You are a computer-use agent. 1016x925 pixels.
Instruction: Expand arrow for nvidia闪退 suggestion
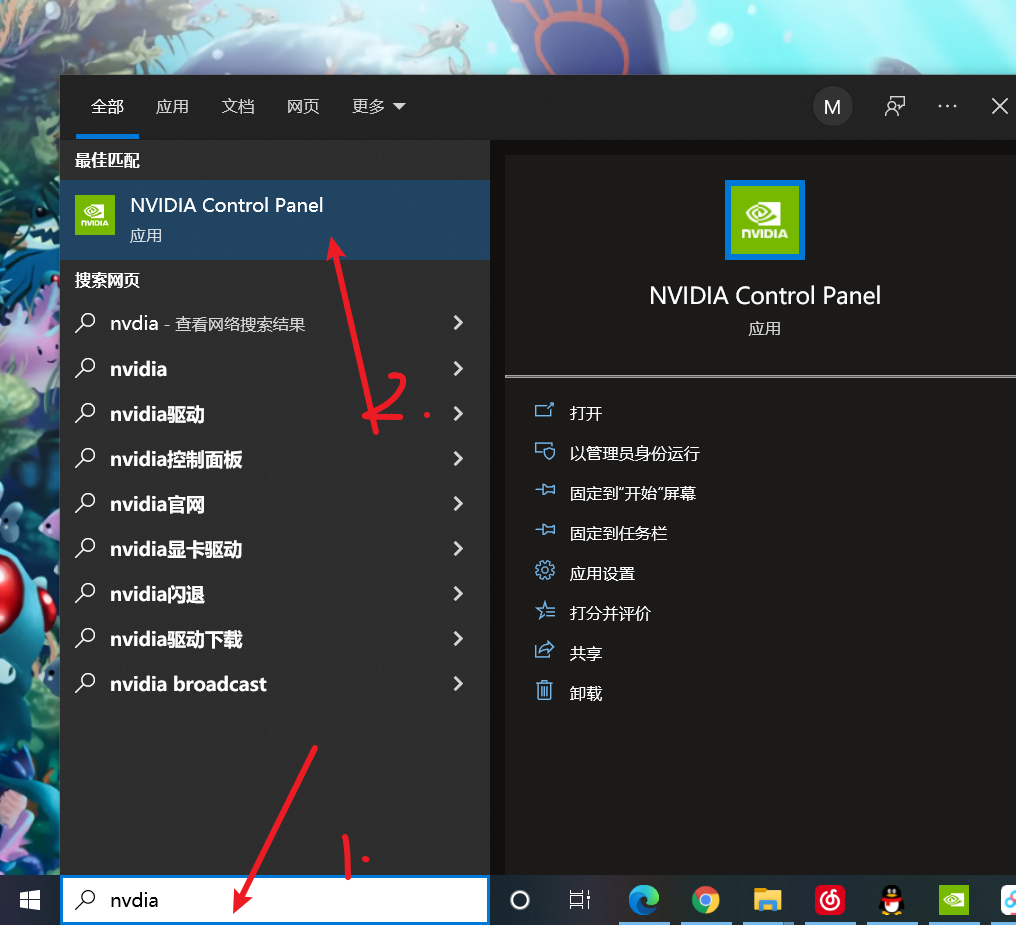pos(458,593)
